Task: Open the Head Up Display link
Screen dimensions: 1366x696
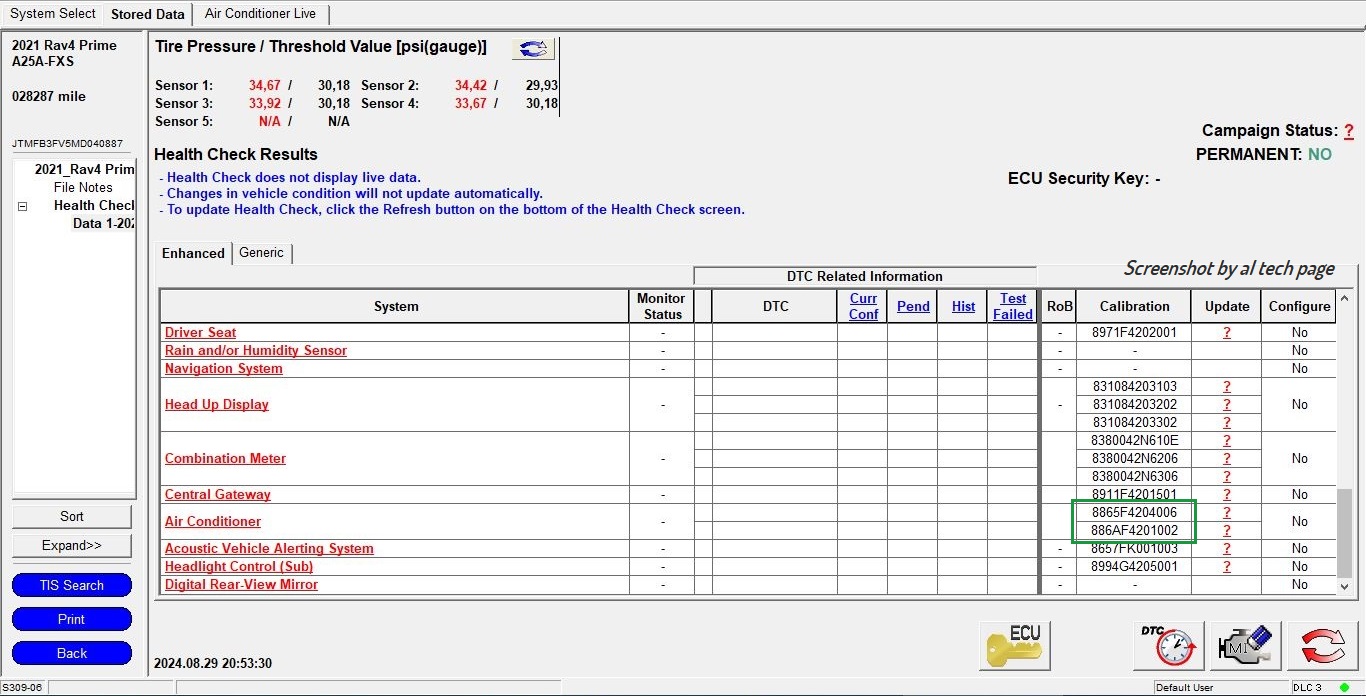Action: click(217, 405)
